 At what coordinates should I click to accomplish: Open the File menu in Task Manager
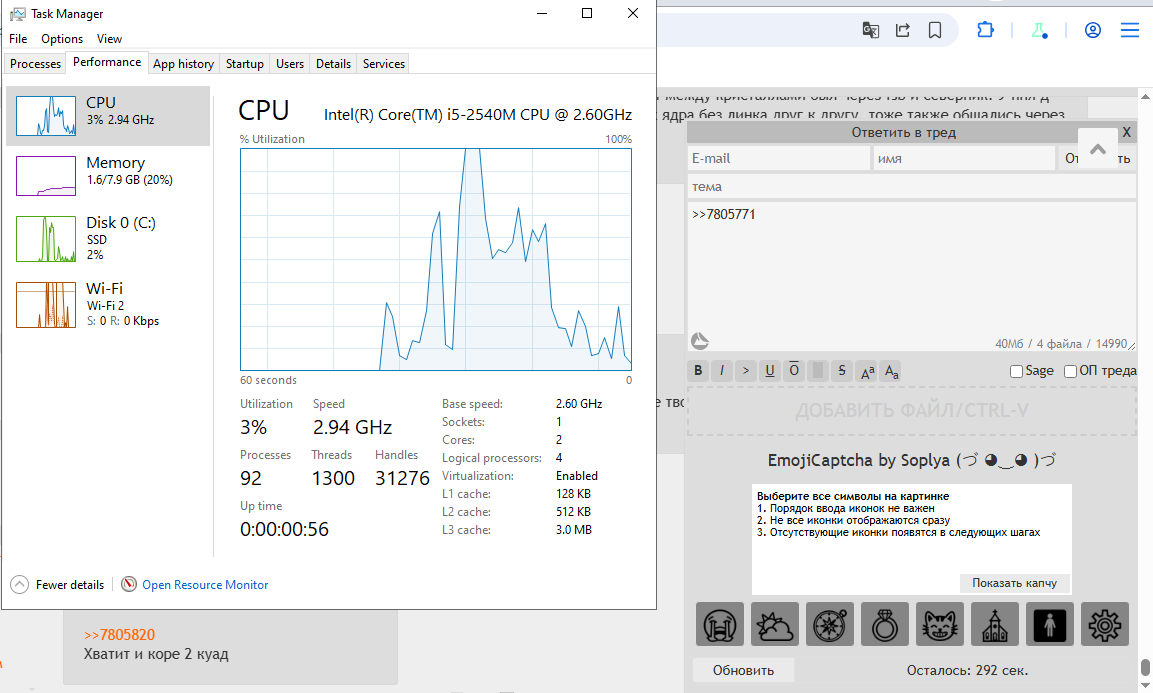tap(18, 39)
